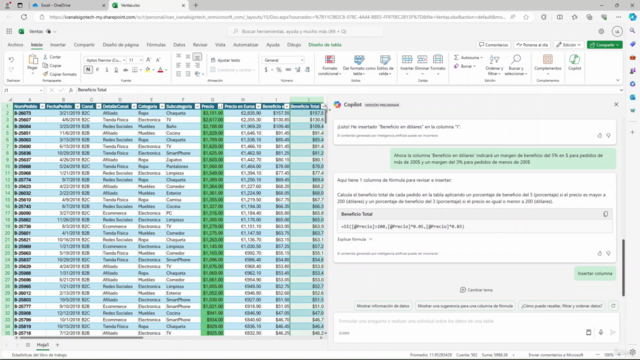
Task: Open the Canal column filter arrow
Action: pos(99,107)
